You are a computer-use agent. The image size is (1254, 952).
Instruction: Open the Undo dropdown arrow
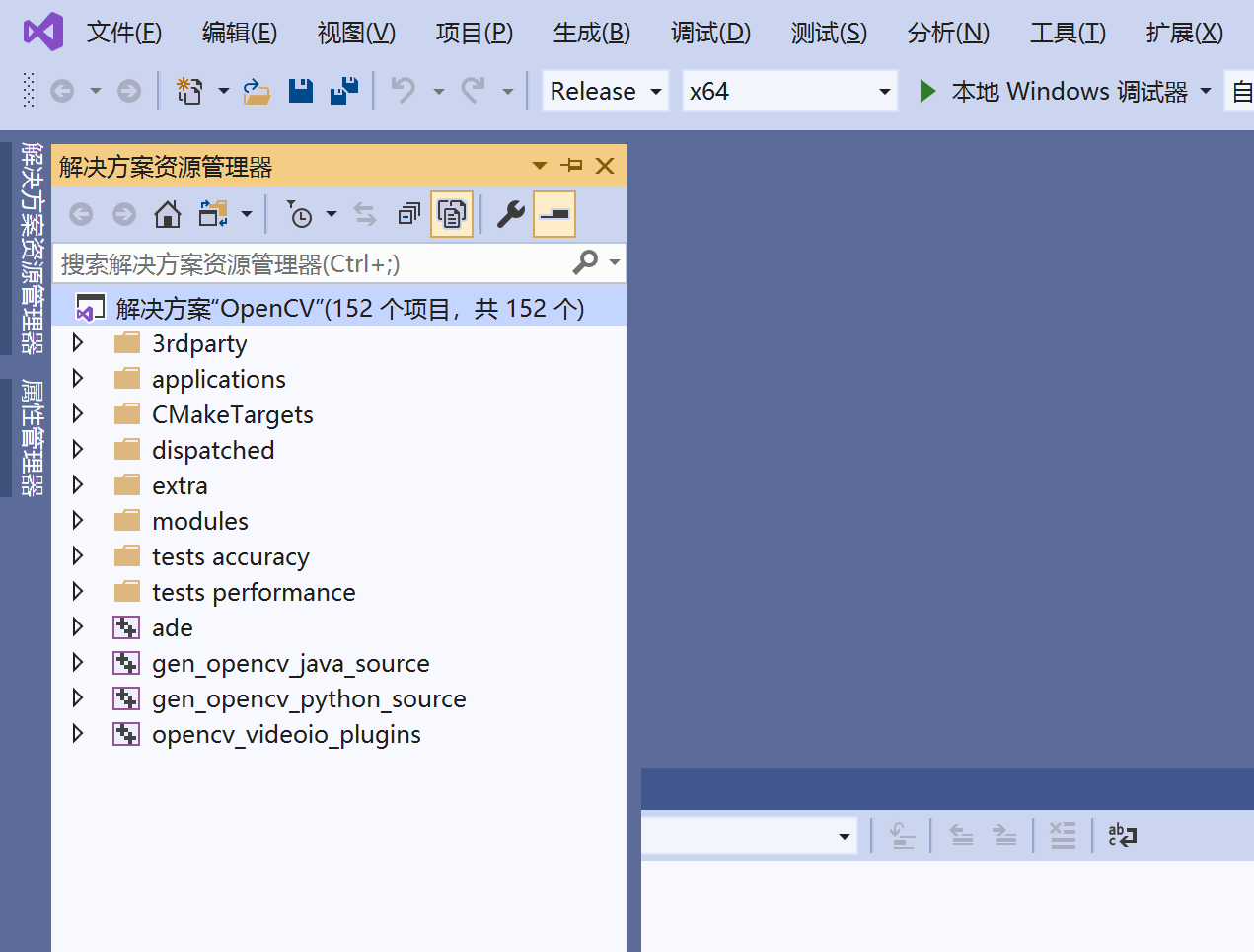click(x=438, y=91)
